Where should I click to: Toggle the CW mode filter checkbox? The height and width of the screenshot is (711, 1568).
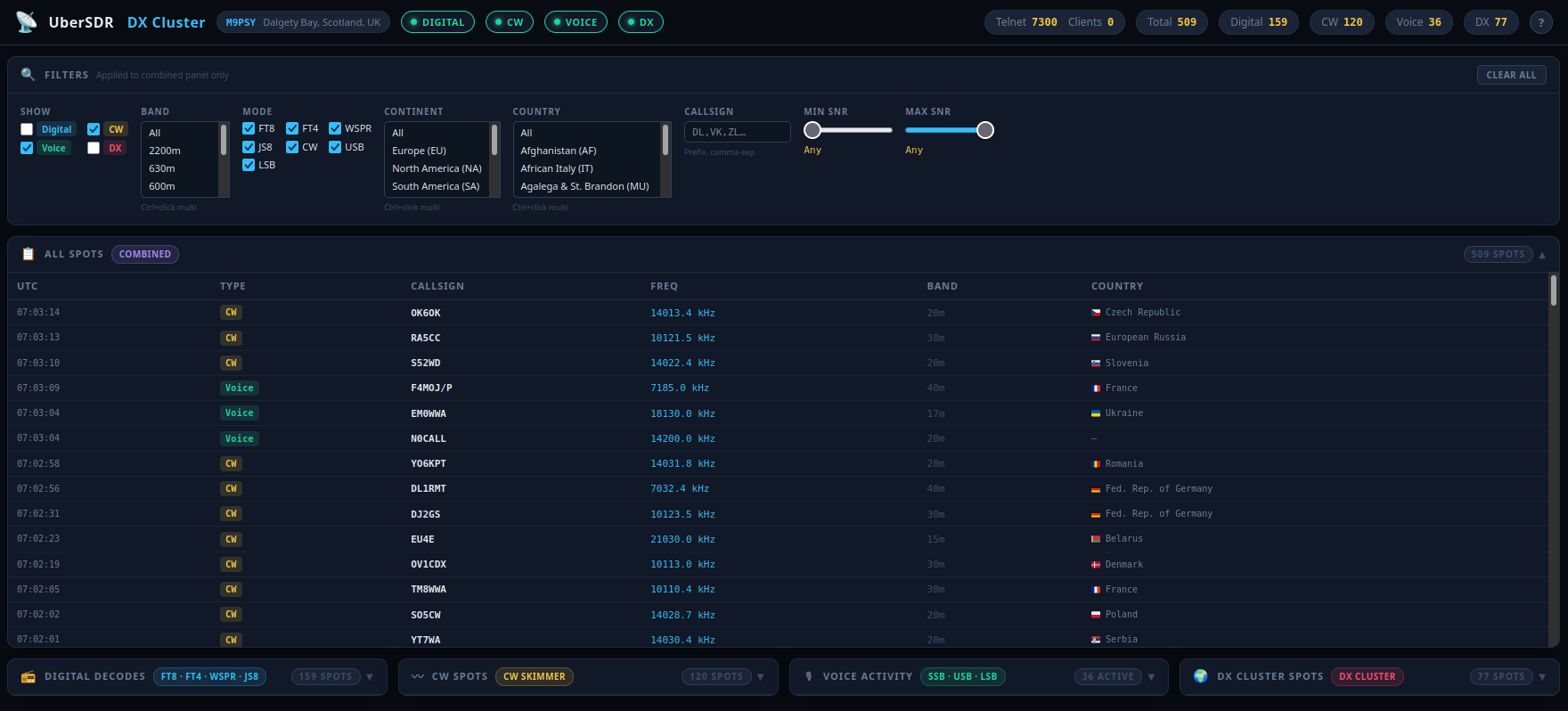(x=292, y=147)
